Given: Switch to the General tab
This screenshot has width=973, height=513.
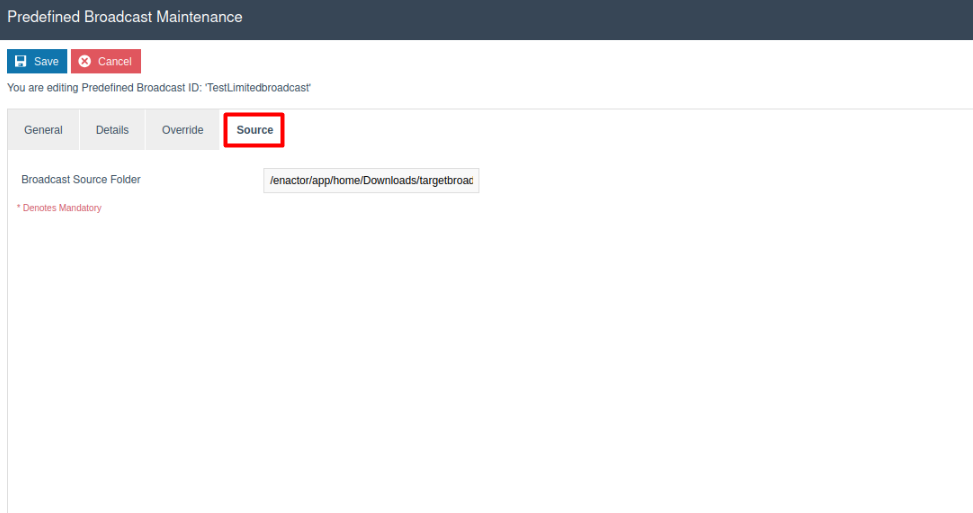Looking at the screenshot, I should [x=43, y=130].
